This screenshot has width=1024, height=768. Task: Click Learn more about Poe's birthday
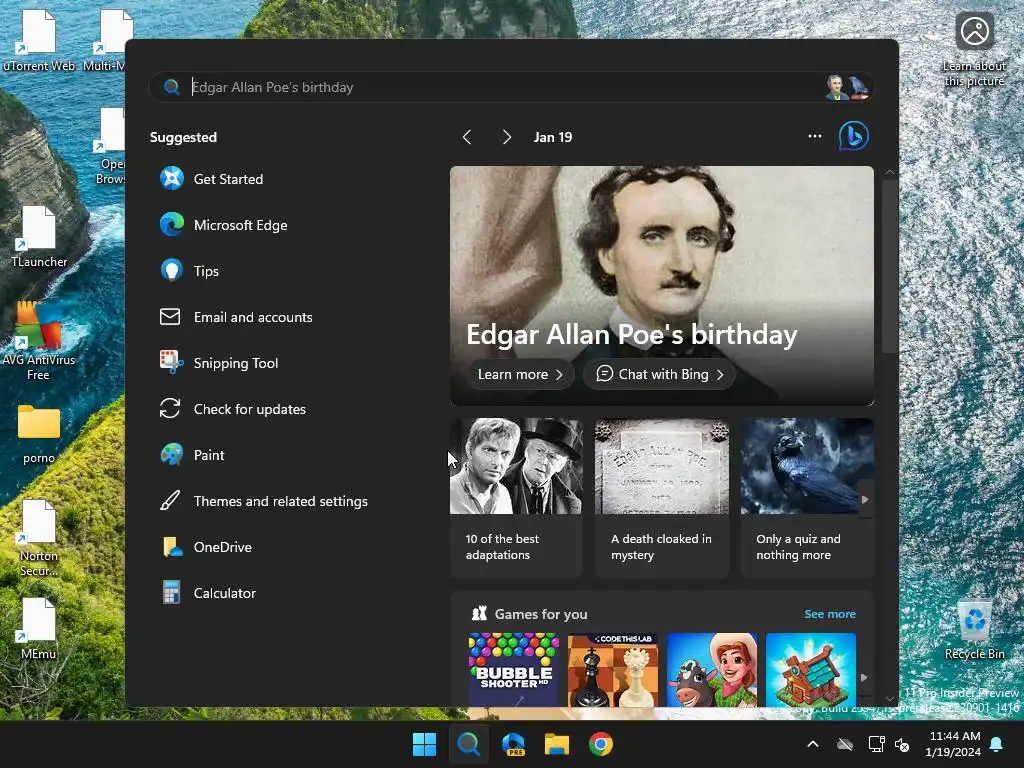520,374
